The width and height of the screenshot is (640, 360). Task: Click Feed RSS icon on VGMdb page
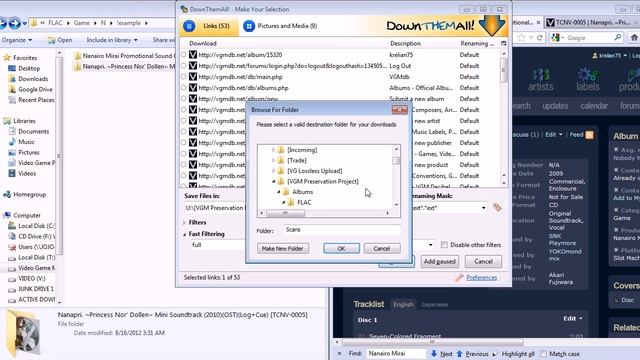(x=589, y=135)
